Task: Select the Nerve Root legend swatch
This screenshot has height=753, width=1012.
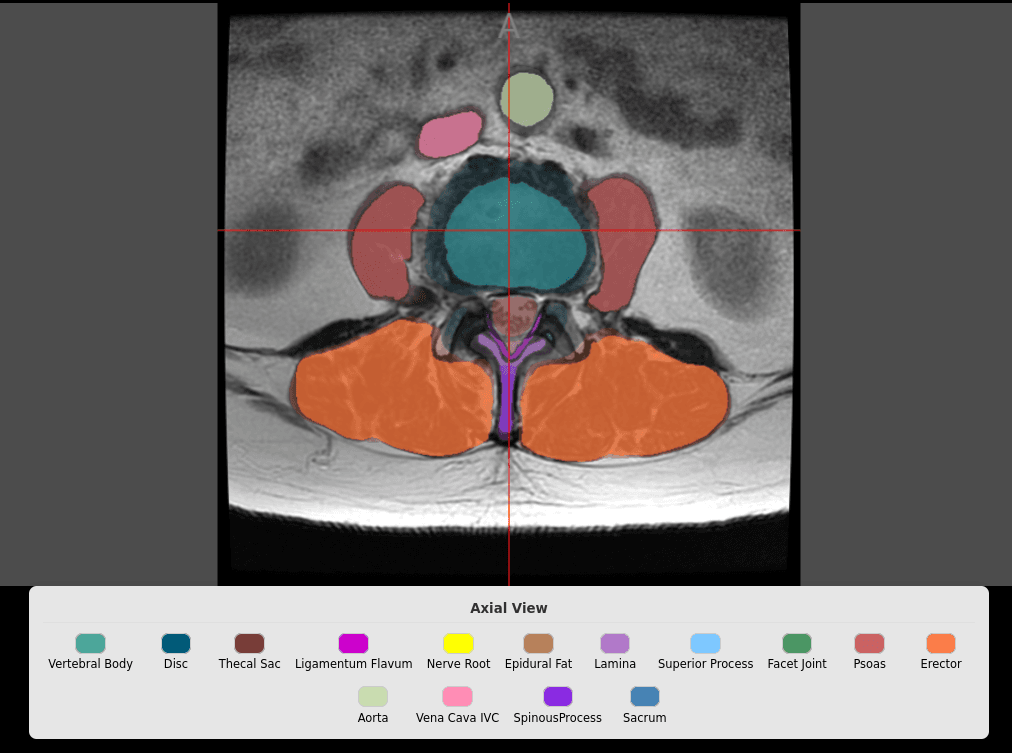Action: click(458, 641)
